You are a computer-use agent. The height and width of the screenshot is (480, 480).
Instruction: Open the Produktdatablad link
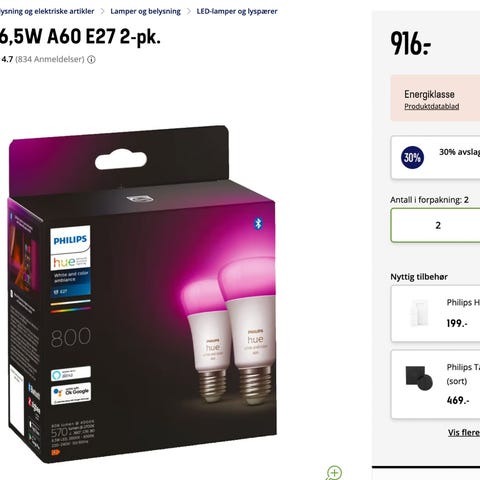pos(432,106)
